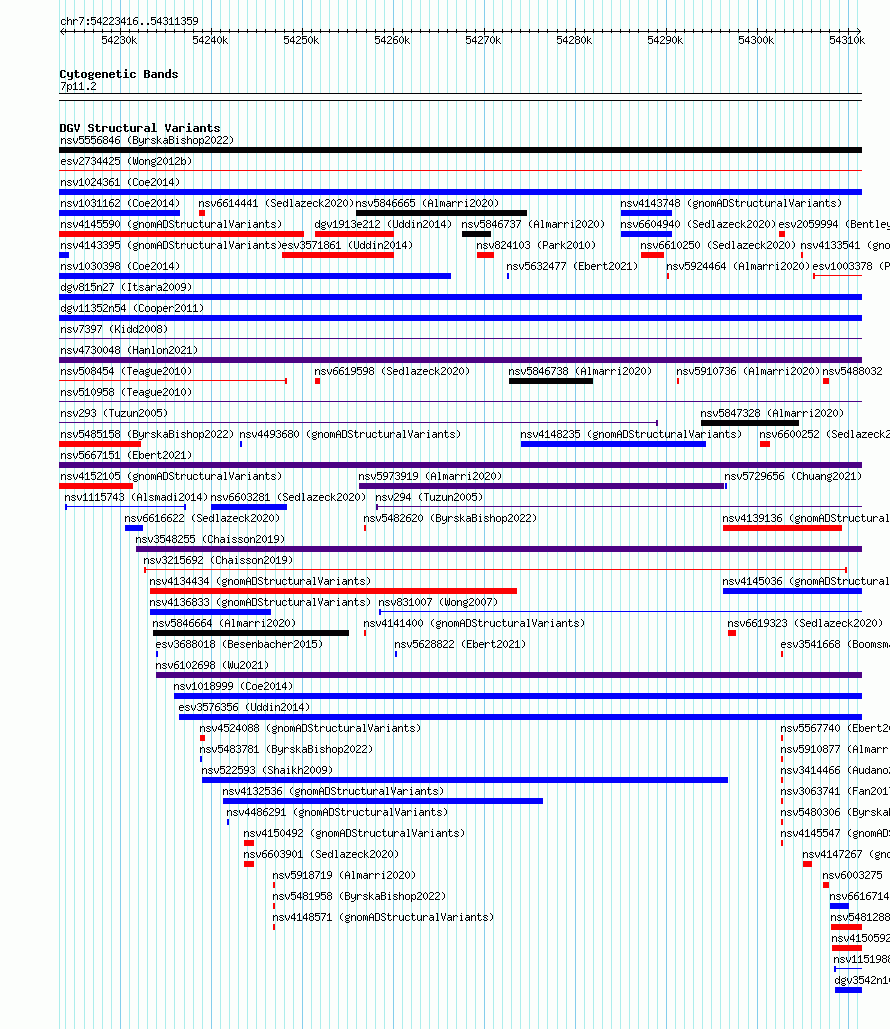This screenshot has width=890, height=1029.
Task: Click nsv294 (Tuzun2005) label
Action: click(429, 497)
